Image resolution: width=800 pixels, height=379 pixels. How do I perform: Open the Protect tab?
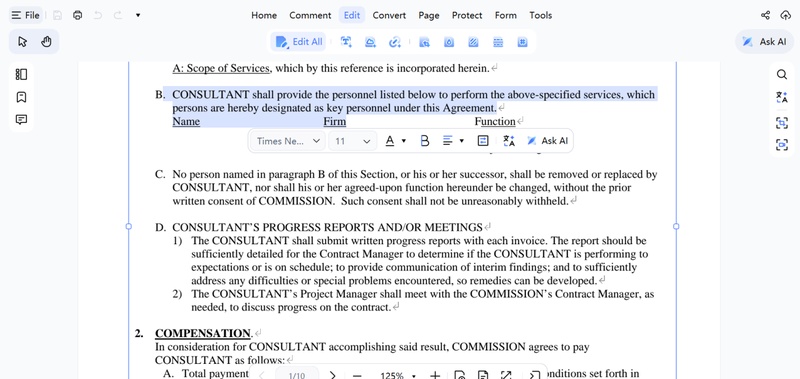(467, 15)
